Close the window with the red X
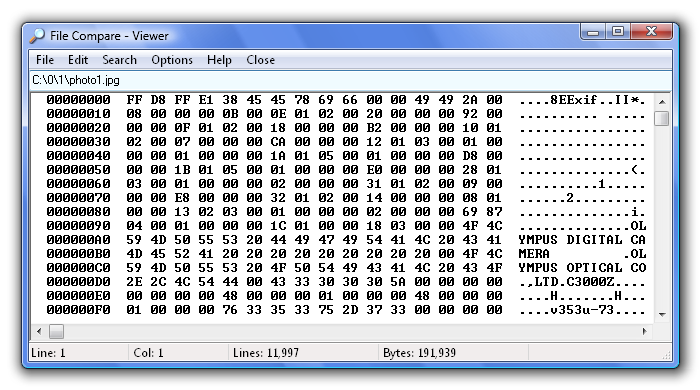The image size is (700, 390). click(651, 32)
